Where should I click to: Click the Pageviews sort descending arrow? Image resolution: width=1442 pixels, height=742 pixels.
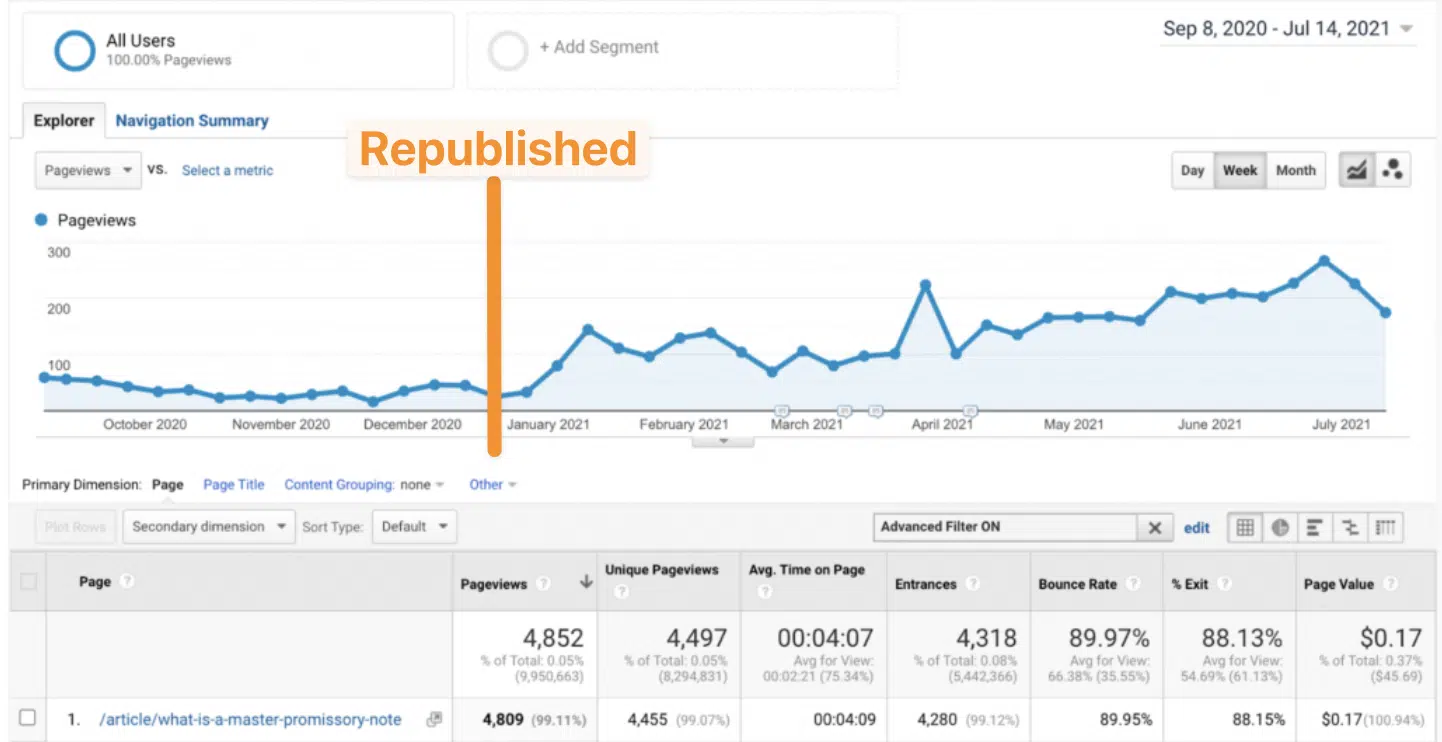585,583
